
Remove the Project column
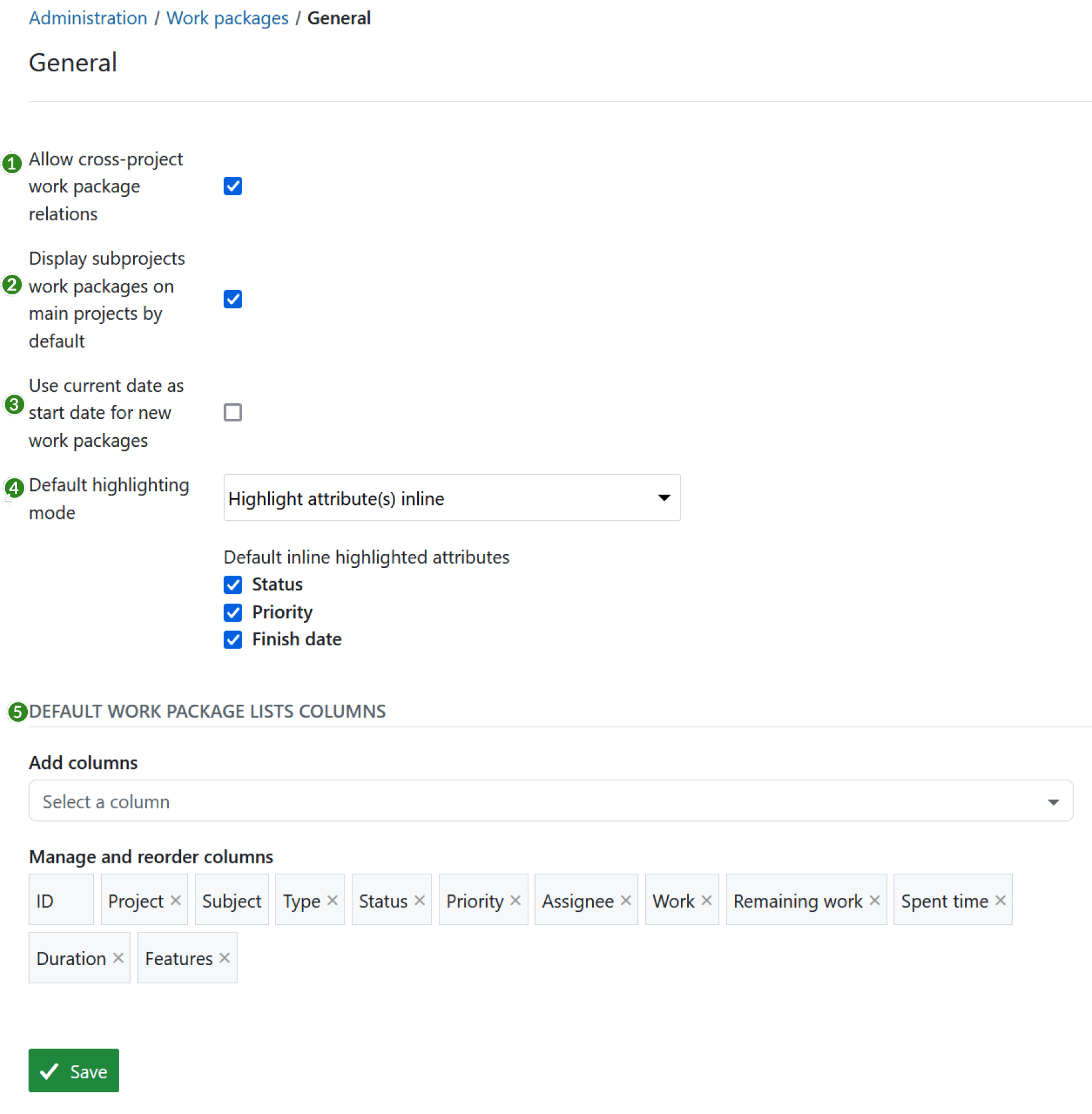coord(176,900)
